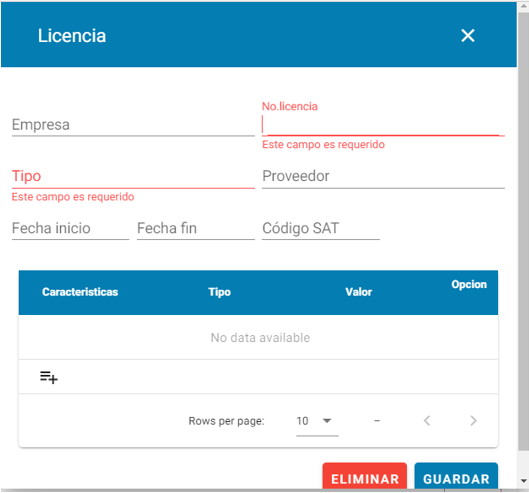This screenshot has width=529, height=493.
Task: Click the red ELIMINAR button
Action: [x=365, y=476]
